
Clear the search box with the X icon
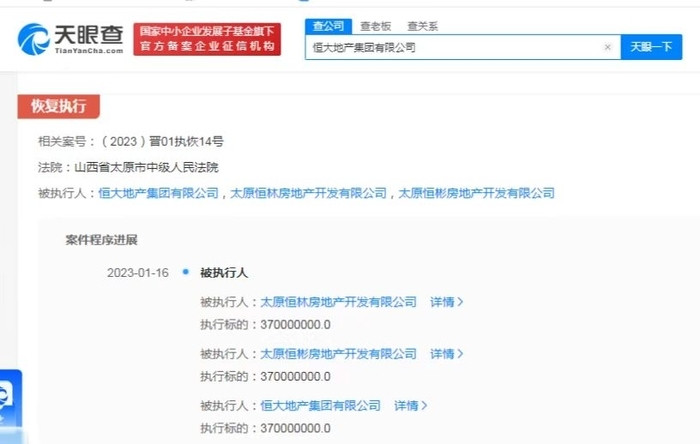click(x=607, y=47)
